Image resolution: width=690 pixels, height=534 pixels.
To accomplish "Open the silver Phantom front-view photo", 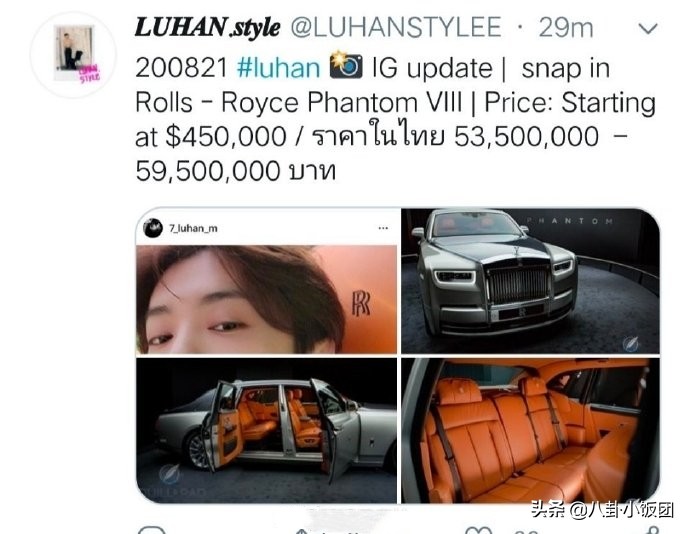I will coord(530,281).
